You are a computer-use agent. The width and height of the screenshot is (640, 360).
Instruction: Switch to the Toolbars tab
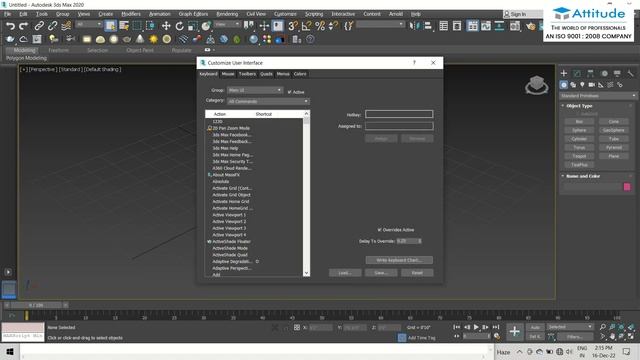247,74
